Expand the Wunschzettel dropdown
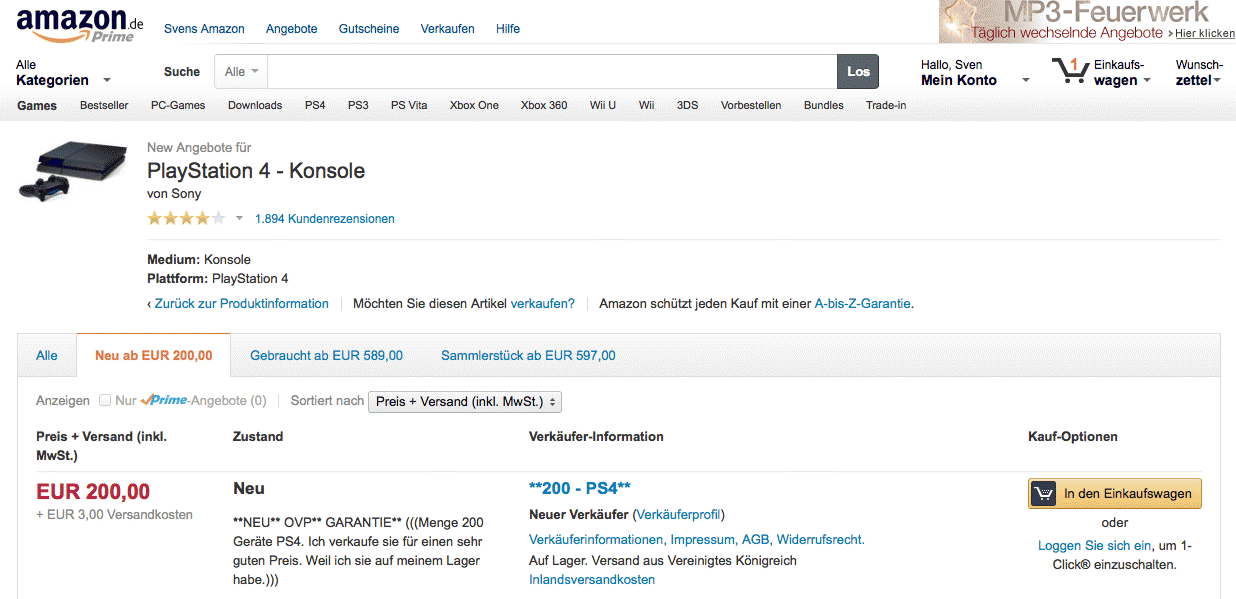Image resolution: width=1236 pixels, height=599 pixels. click(1199, 72)
